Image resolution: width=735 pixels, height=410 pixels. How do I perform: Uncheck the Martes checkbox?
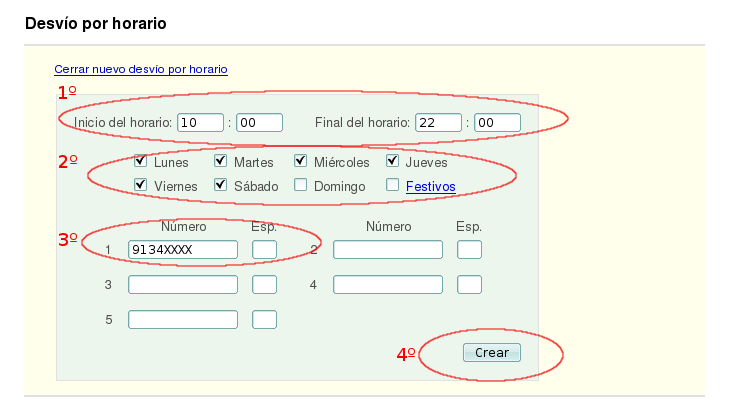221,161
